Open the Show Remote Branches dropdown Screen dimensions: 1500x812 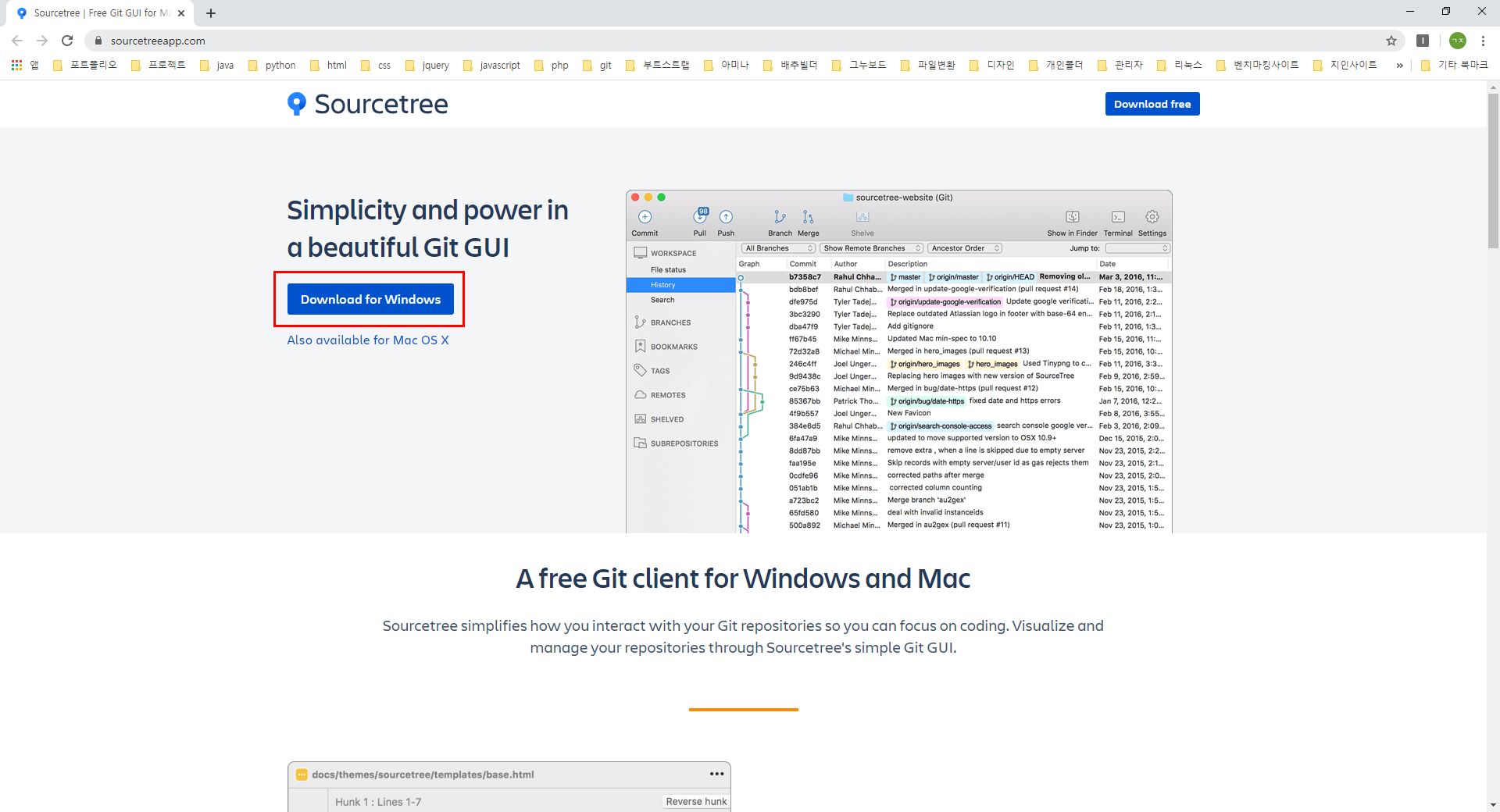pos(872,248)
